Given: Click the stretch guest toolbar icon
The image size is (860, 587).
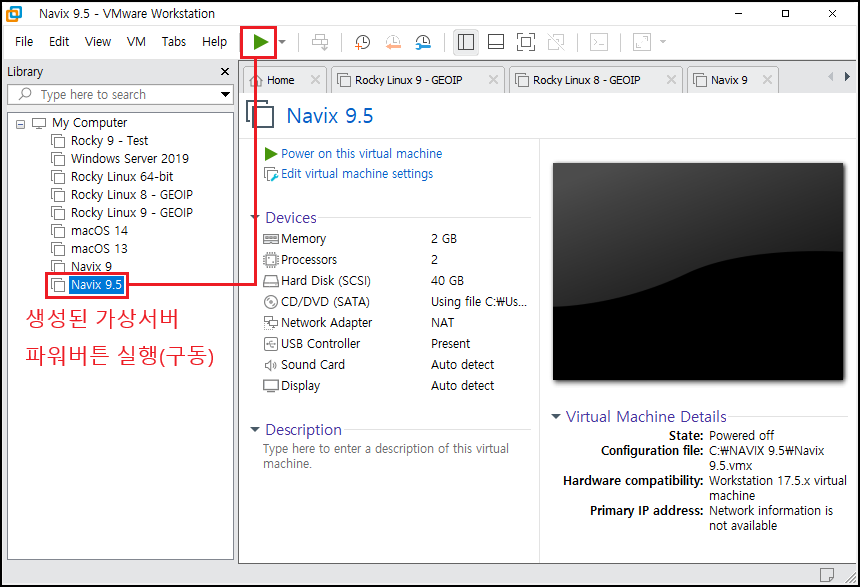Looking at the screenshot, I should pos(641,42).
